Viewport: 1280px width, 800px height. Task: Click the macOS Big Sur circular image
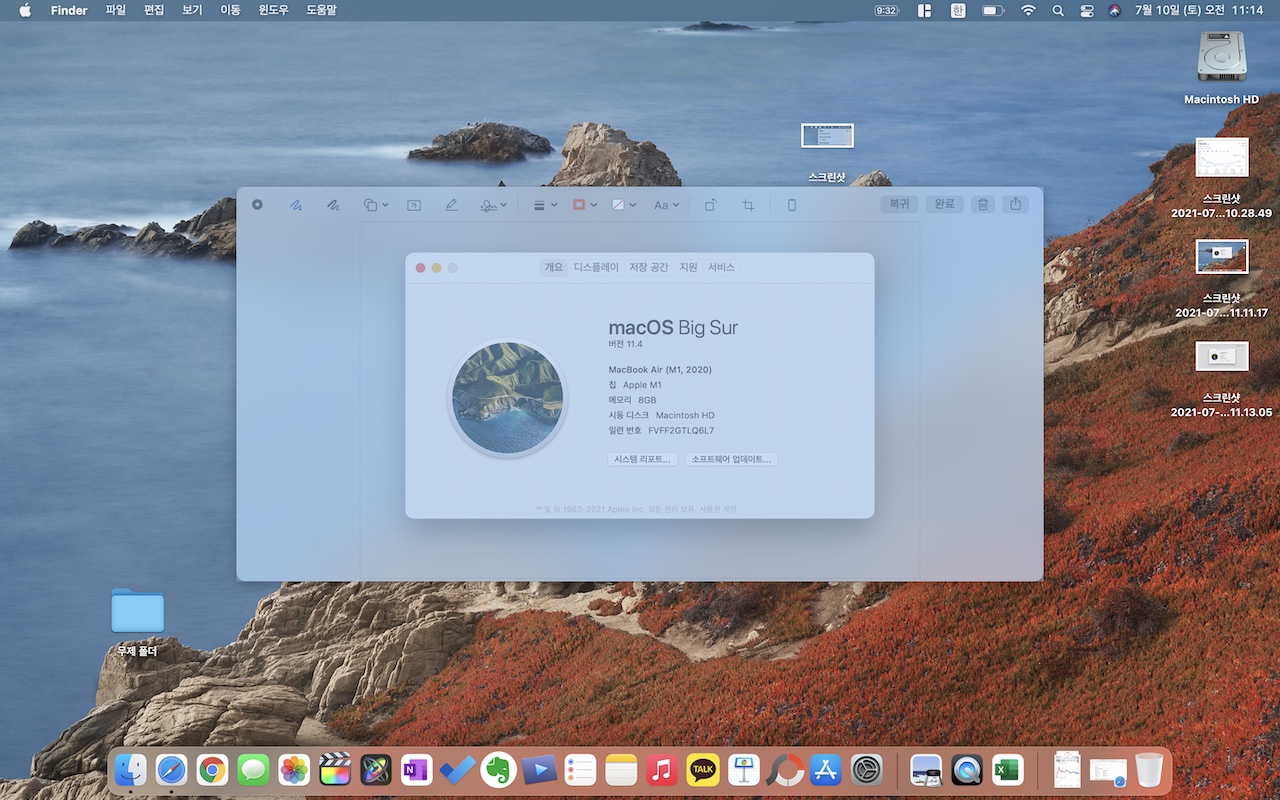[x=508, y=398]
